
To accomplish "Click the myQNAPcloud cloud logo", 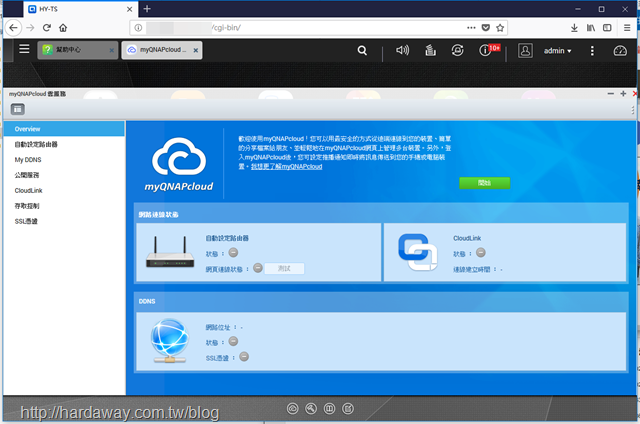I will [179, 157].
